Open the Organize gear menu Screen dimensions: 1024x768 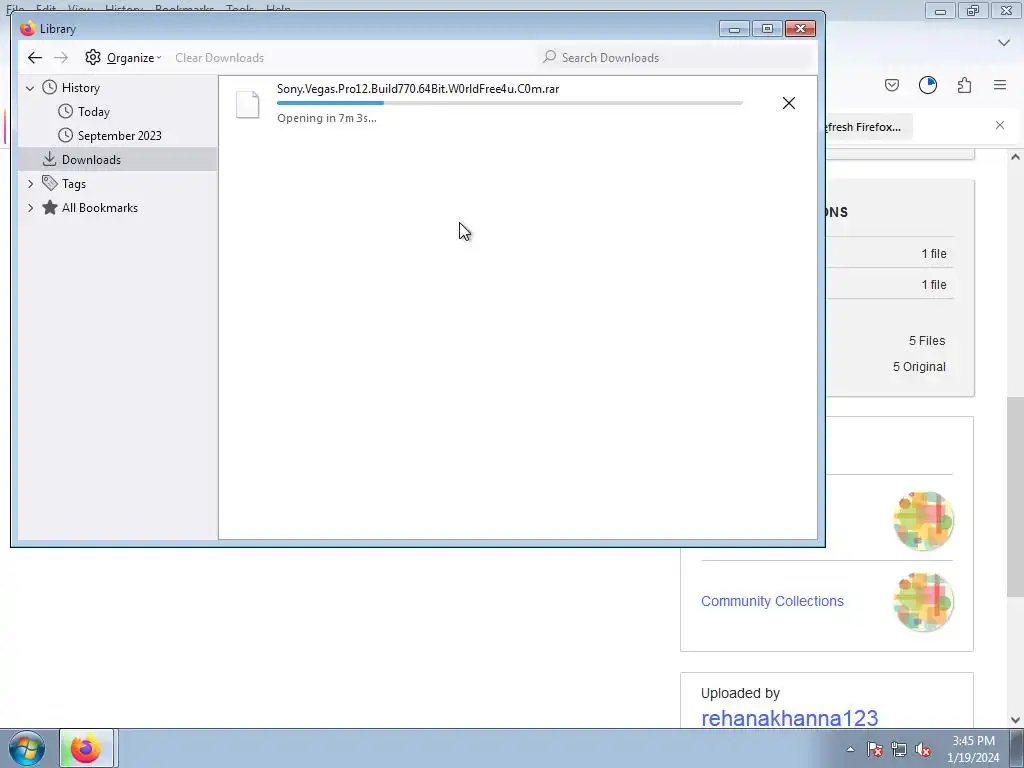[x=123, y=57]
